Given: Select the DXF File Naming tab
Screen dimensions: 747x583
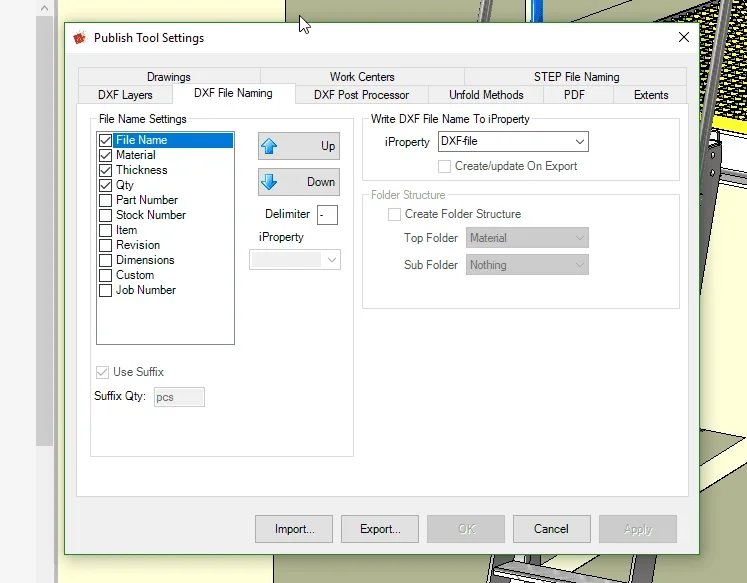Looking at the screenshot, I should [233, 93].
